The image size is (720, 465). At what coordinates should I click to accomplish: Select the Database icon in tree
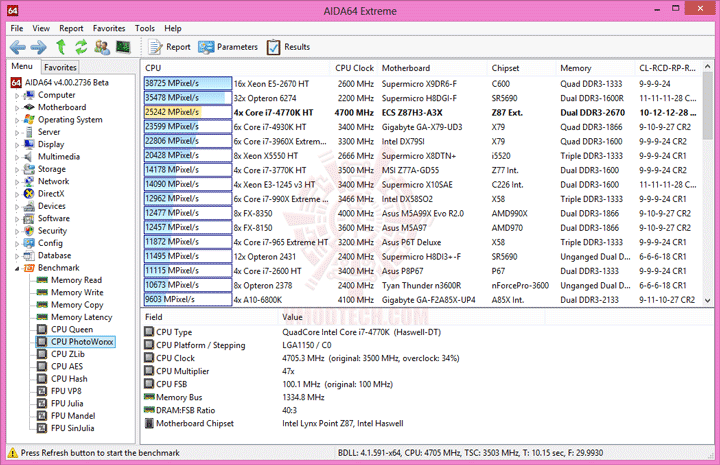(x=29, y=256)
